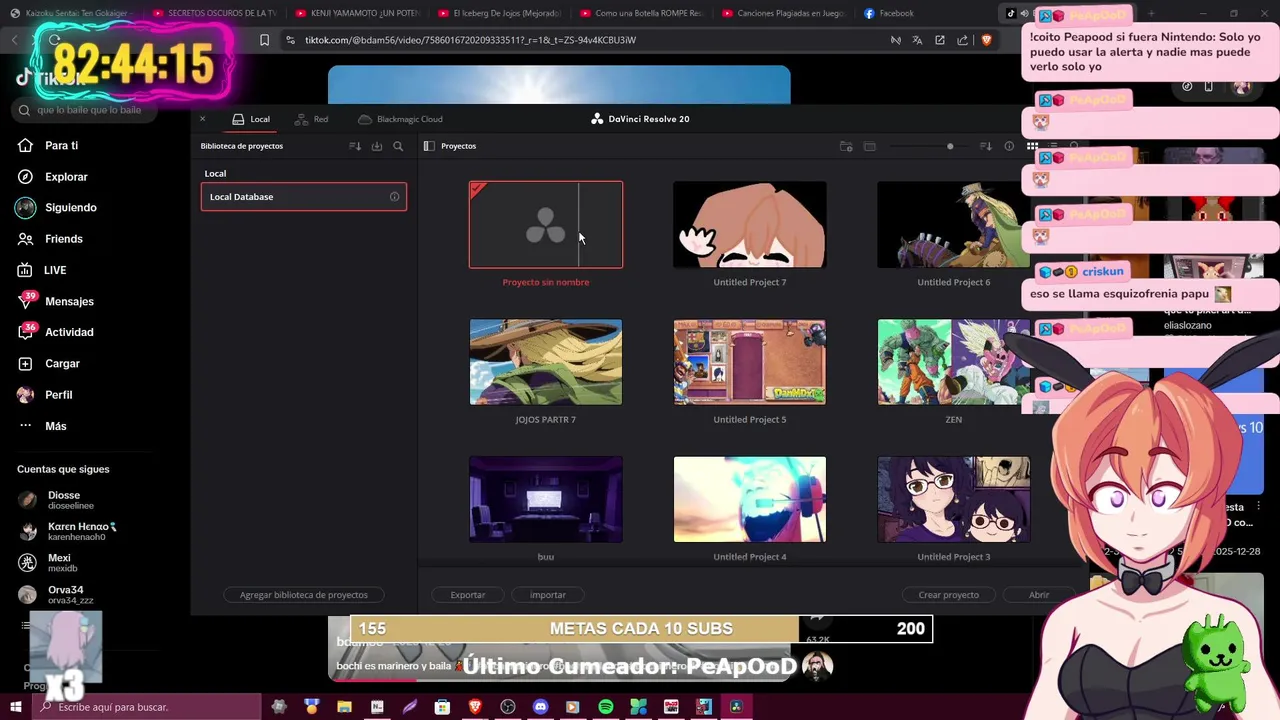Click the Abrir button

[x=1039, y=595]
